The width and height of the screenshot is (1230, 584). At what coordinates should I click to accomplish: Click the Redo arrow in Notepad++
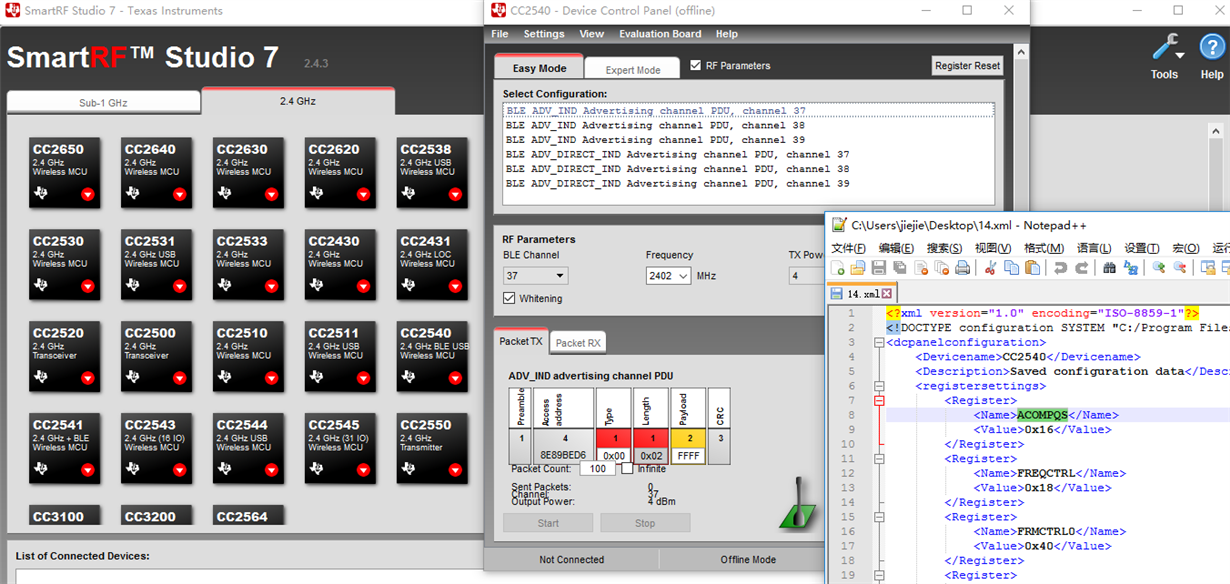pyautogui.click(x=1081, y=268)
